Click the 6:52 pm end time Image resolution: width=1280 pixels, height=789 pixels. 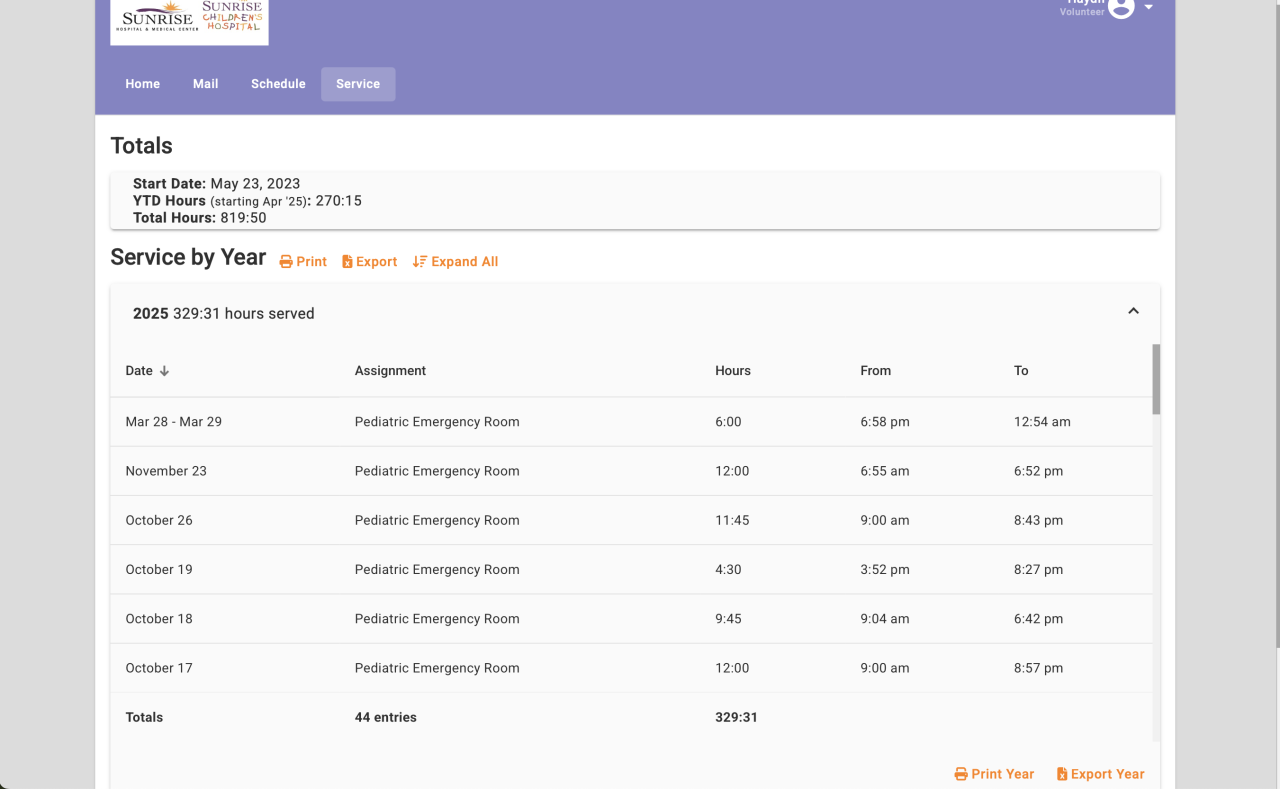click(1038, 471)
